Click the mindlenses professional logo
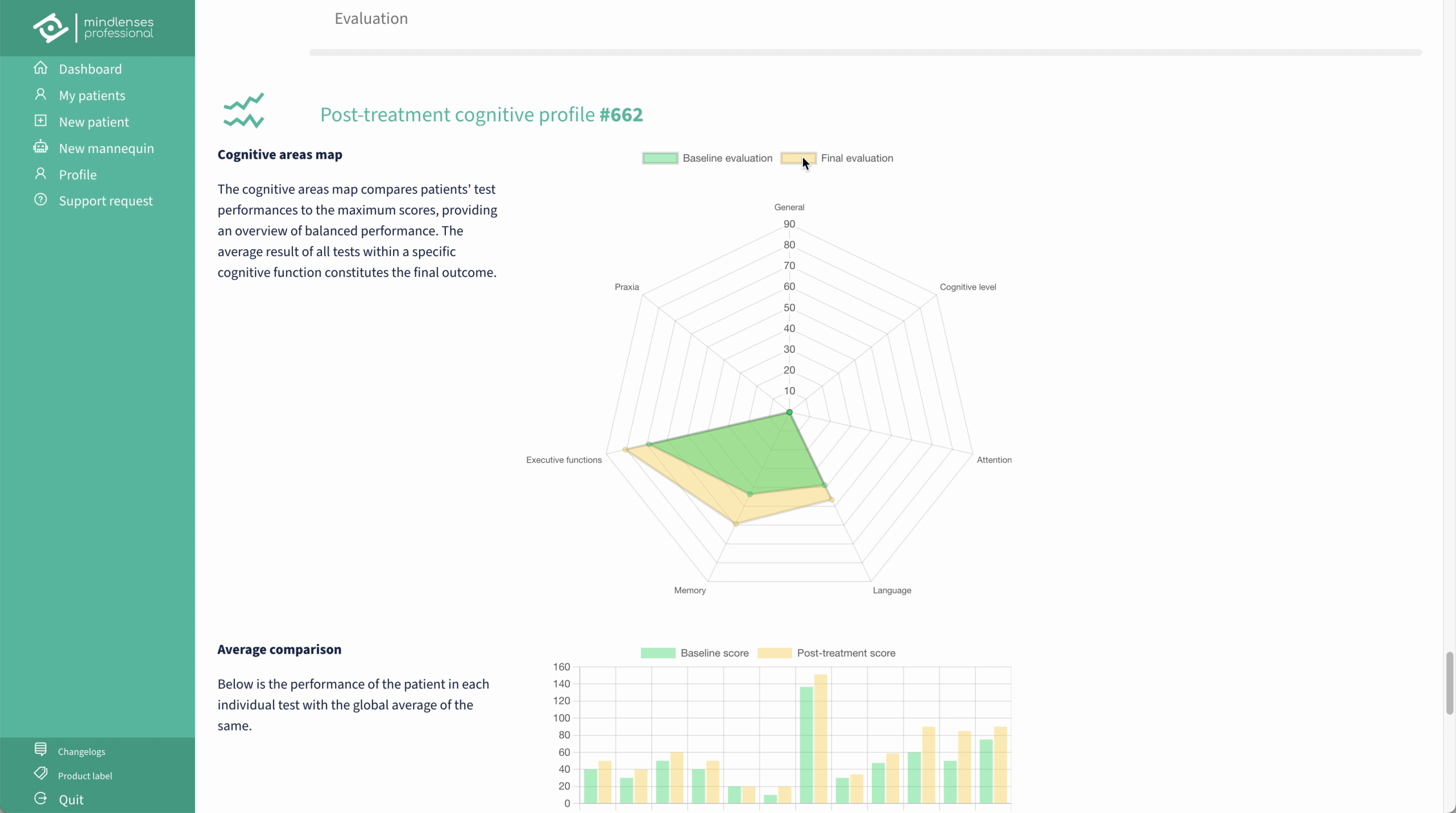 [x=94, y=28]
